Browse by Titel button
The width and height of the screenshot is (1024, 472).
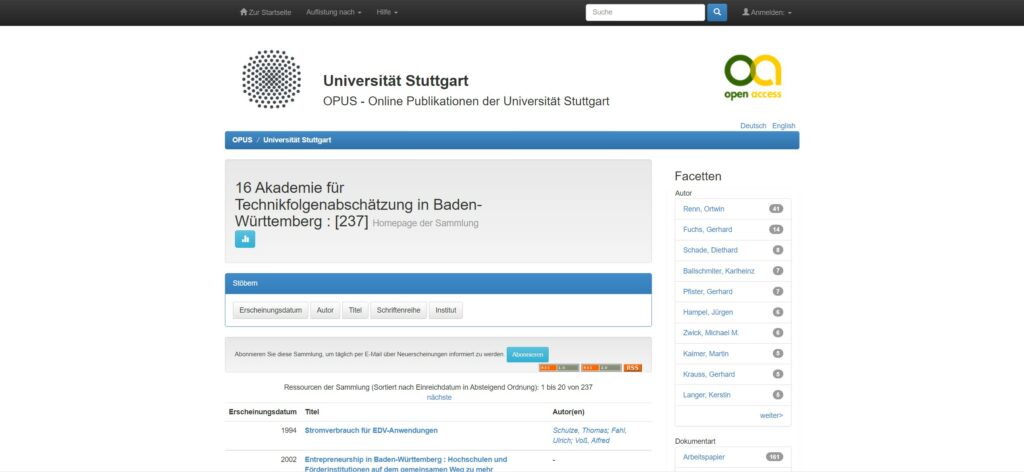coord(355,311)
